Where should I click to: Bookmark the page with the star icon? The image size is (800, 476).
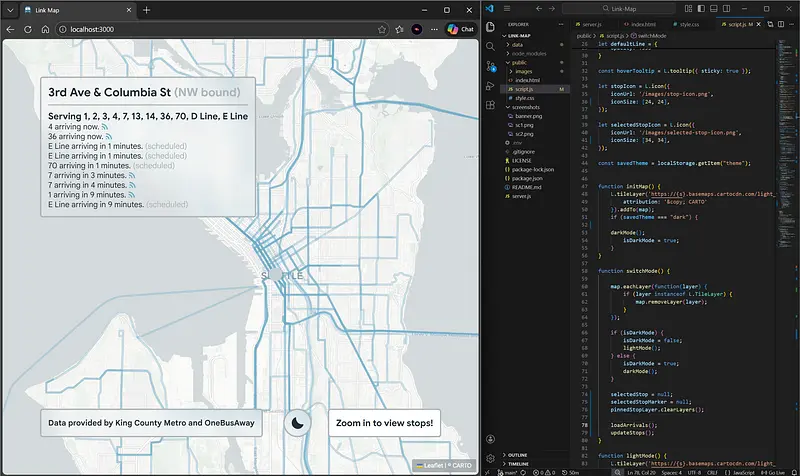coord(383,30)
